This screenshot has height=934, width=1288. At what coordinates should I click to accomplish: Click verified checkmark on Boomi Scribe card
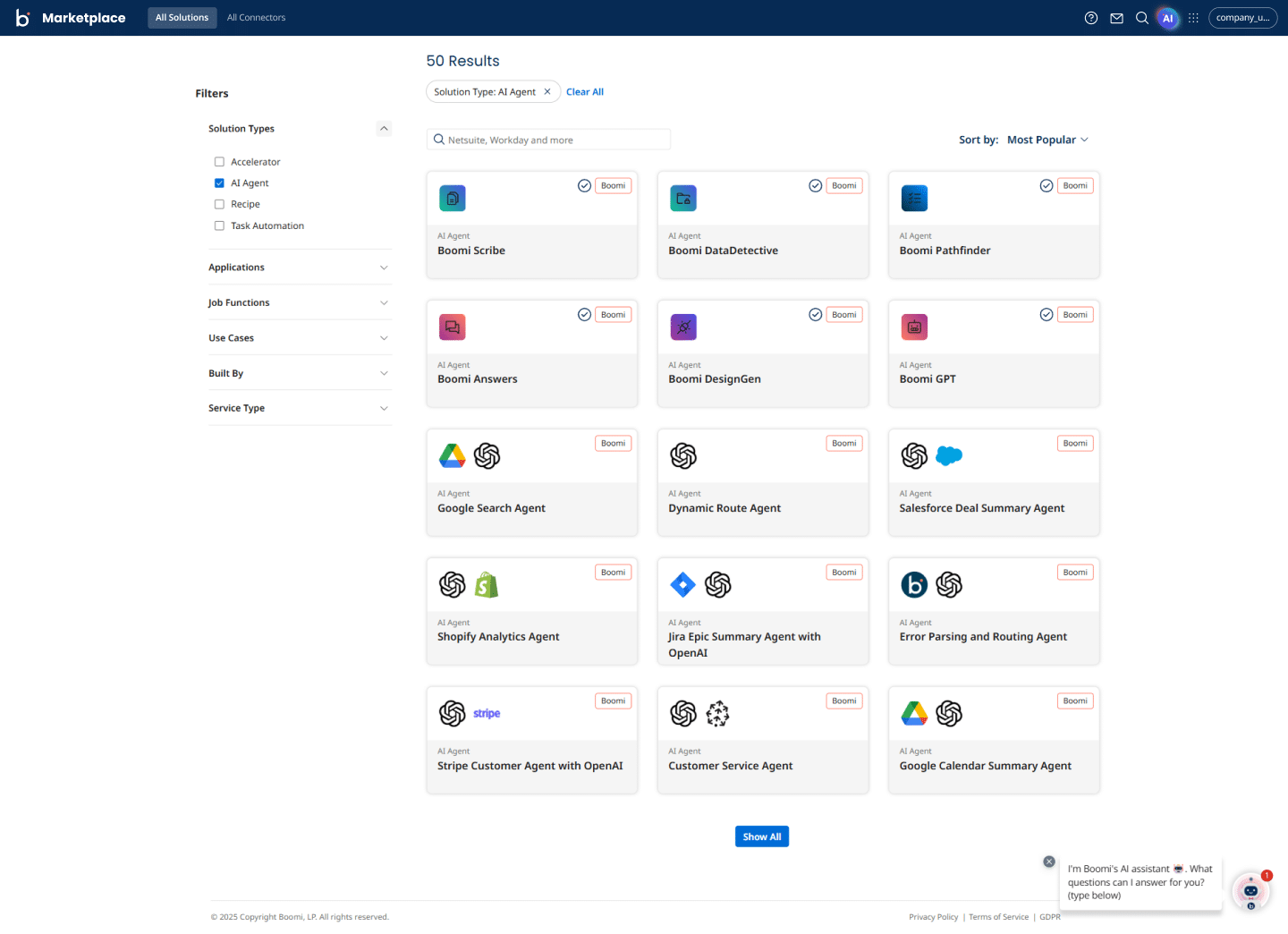tap(584, 186)
